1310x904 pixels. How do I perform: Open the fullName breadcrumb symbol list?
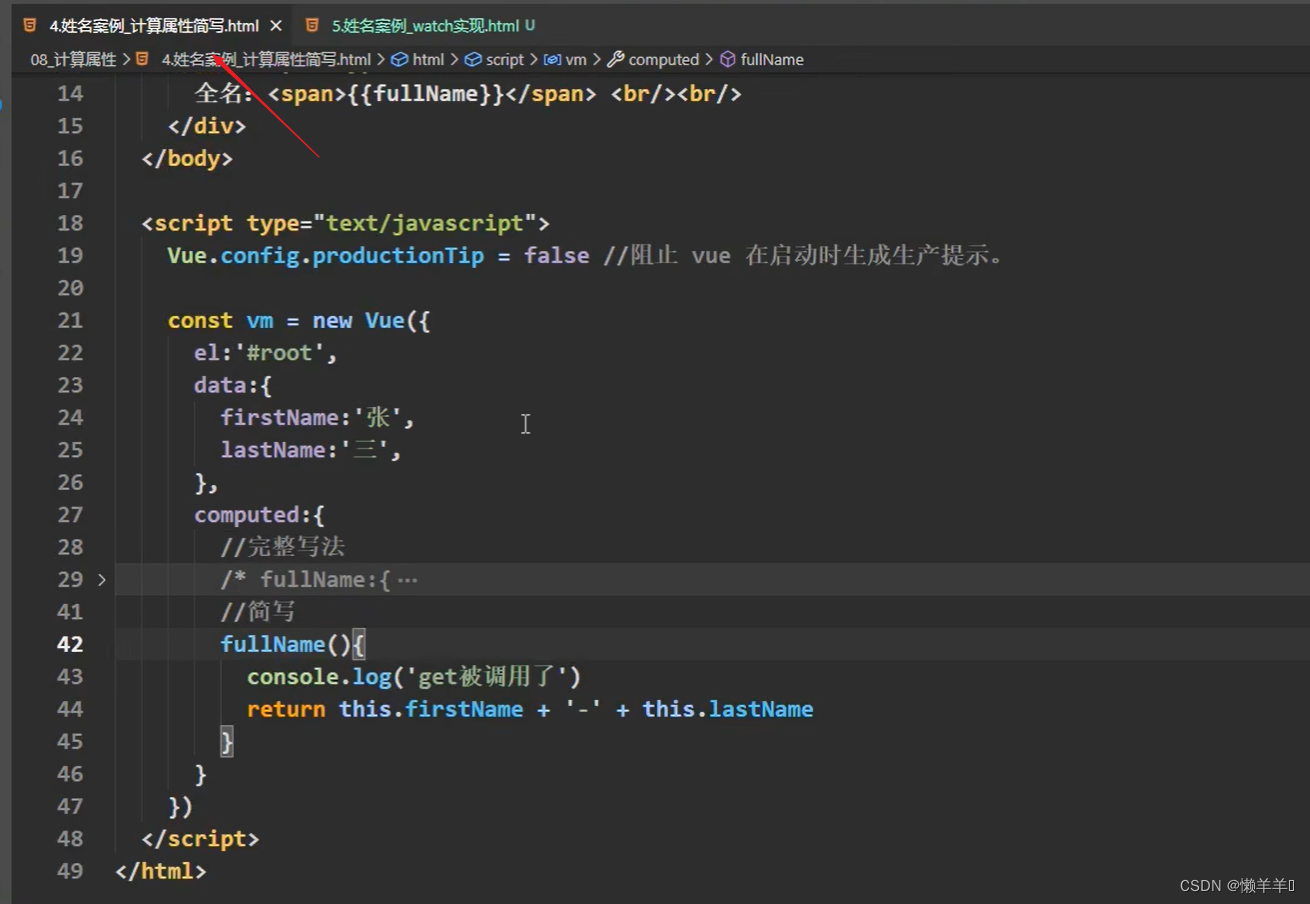(771, 60)
